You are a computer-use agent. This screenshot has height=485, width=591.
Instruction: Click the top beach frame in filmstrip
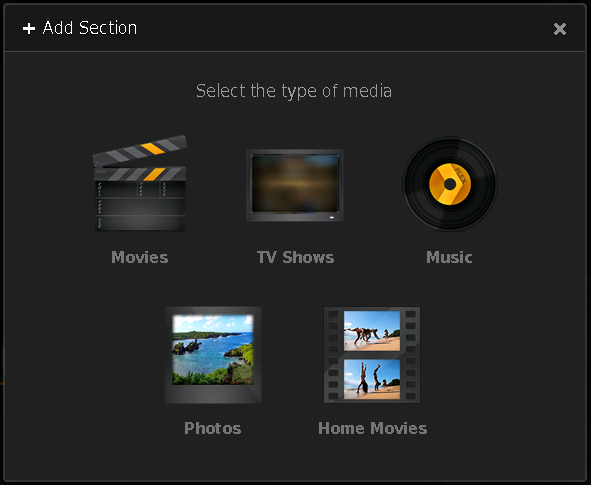point(372,330)
